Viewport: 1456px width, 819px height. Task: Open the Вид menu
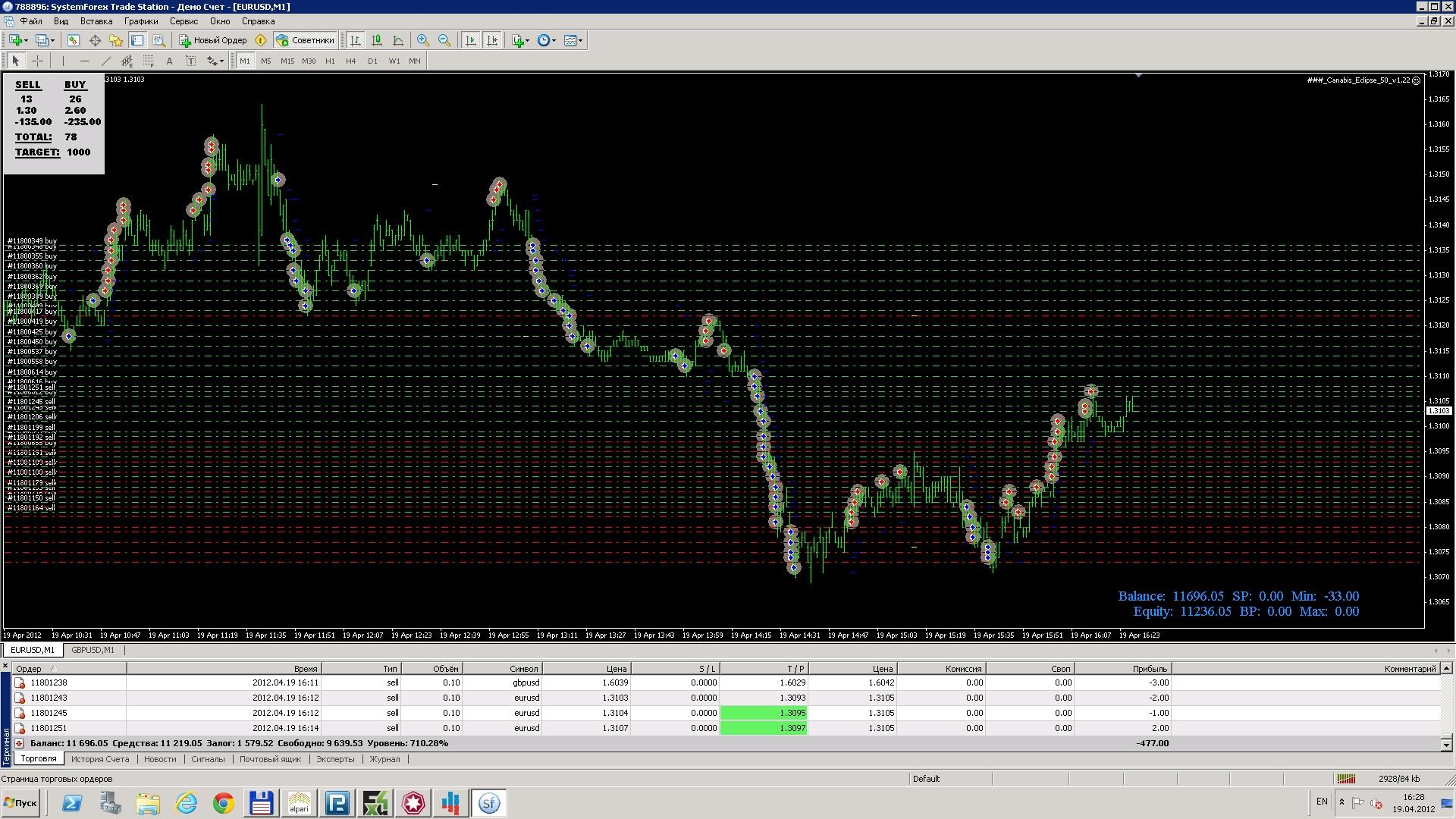click(x=61, y=21)
